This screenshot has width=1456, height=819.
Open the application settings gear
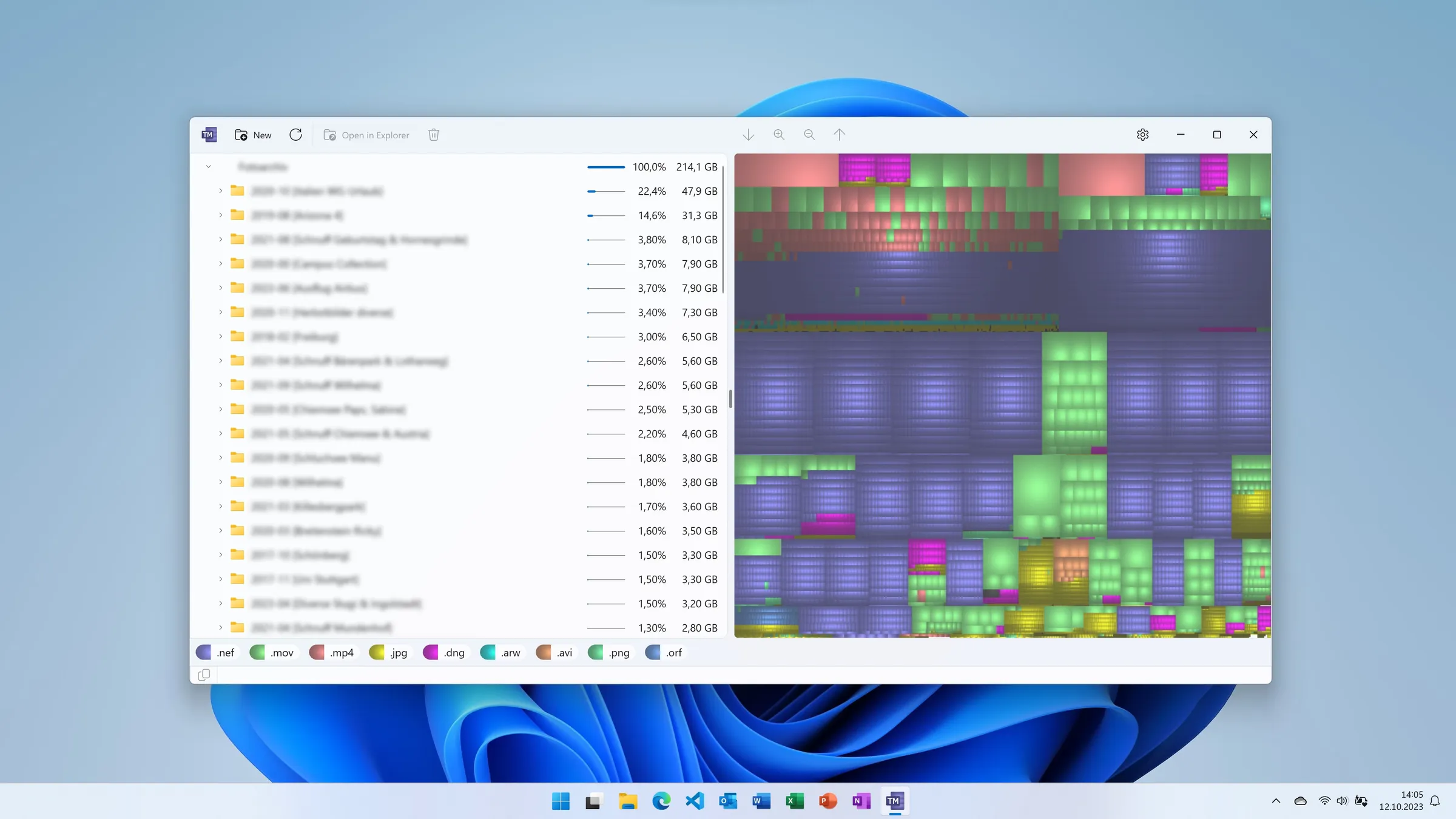click(1142, 134)
